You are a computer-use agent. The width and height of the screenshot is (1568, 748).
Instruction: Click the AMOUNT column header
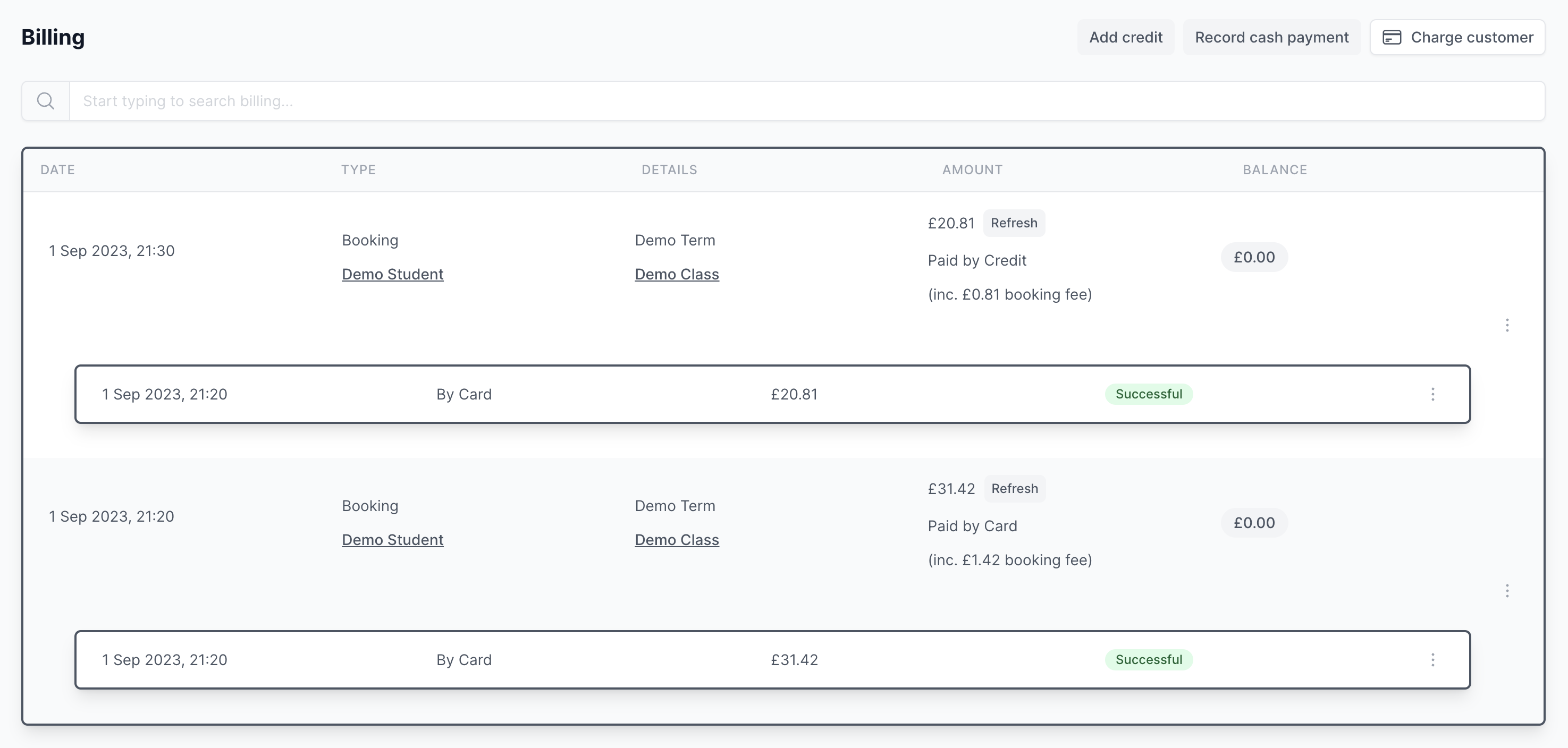972,170
